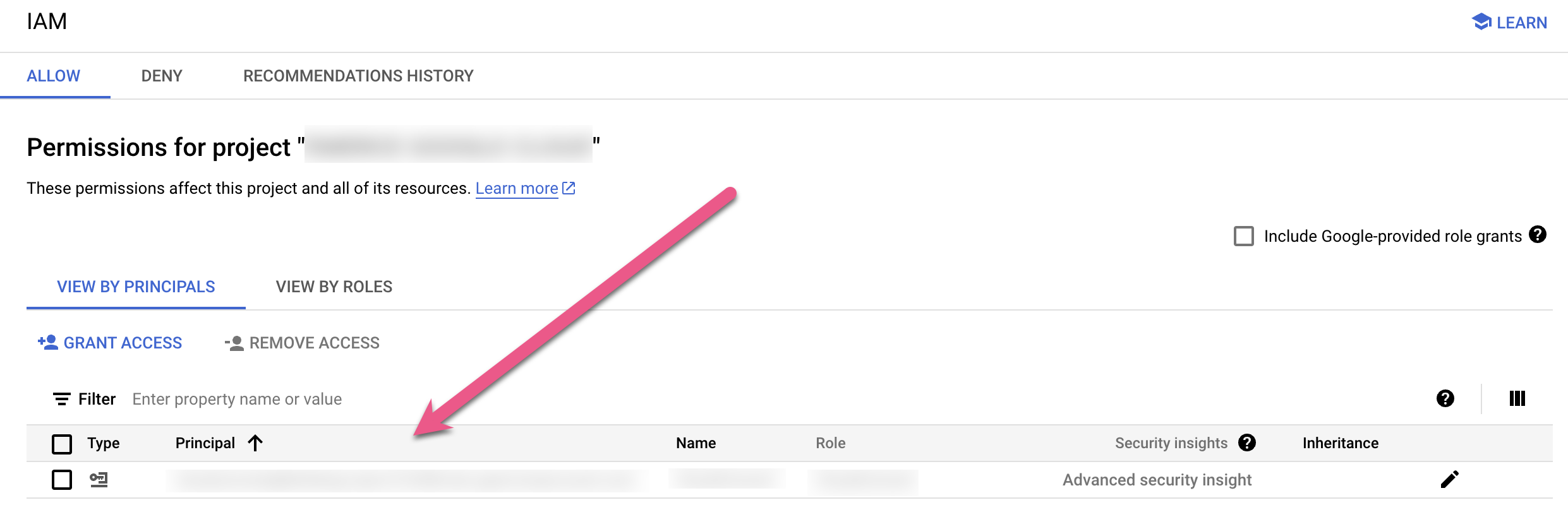This screenshot has width=1568, height=505.
Task: Click the filter help question mark icon
Action: pos(1445,398)
